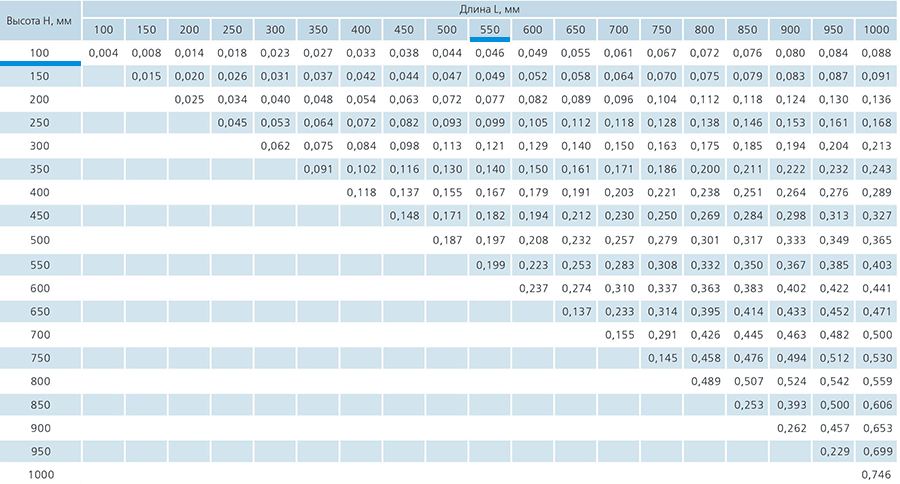This screenshot has width=900, height=484.
Task: Click value 0,136 in height row 200
Action: 876,99
